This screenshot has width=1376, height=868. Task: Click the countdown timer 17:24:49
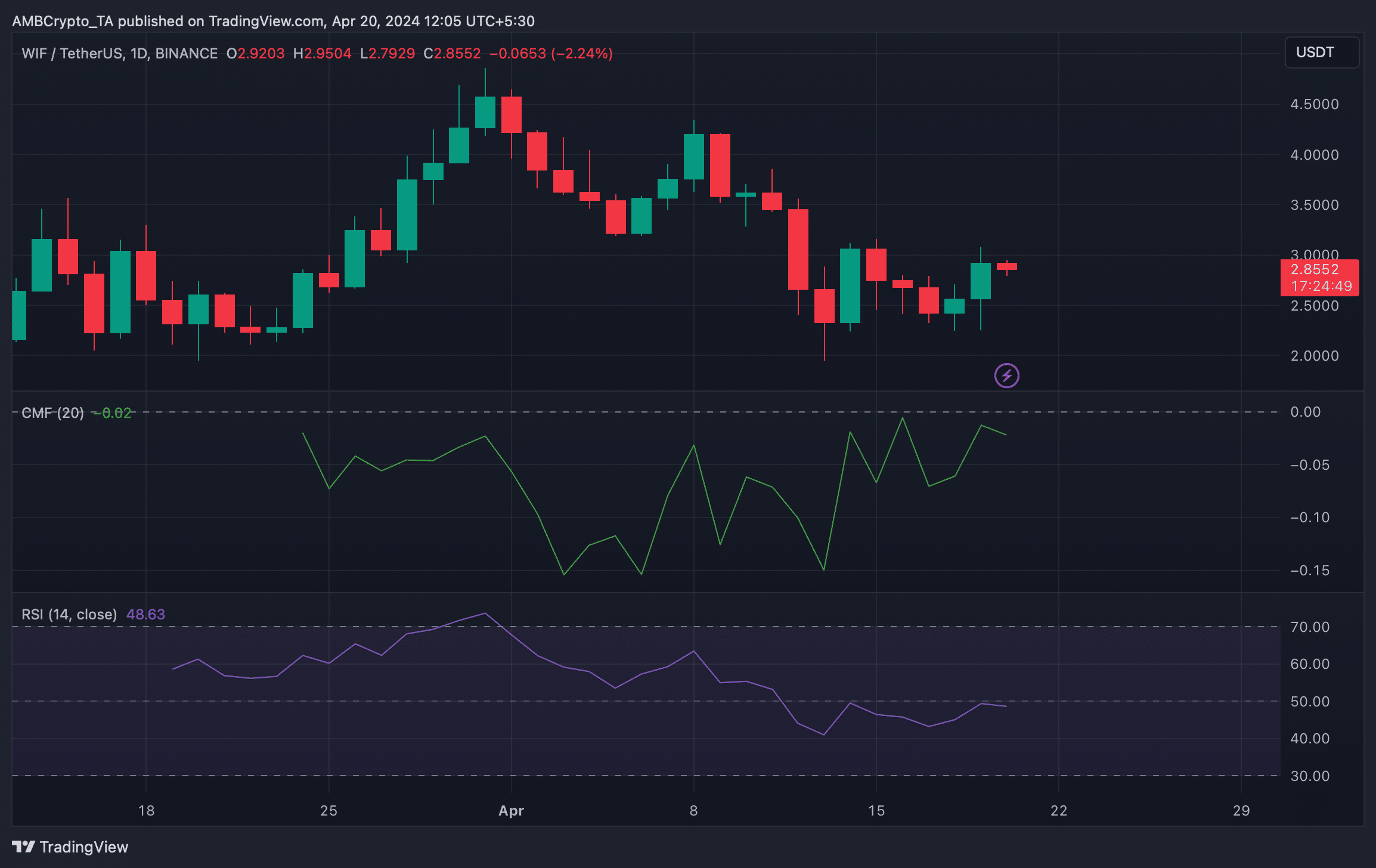pos(1321,286)
